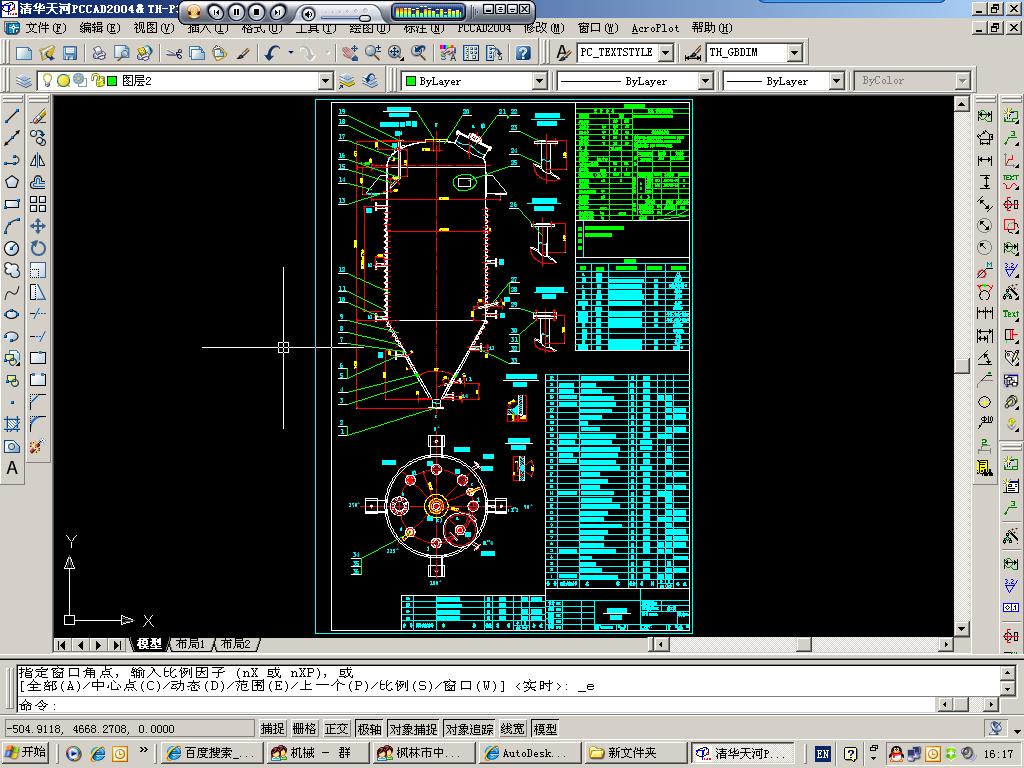Image resolution: width=1024 pixels, height=768 pixels.
Task: Expand the 图层2 layer dropdown
Action: (325, 81)
